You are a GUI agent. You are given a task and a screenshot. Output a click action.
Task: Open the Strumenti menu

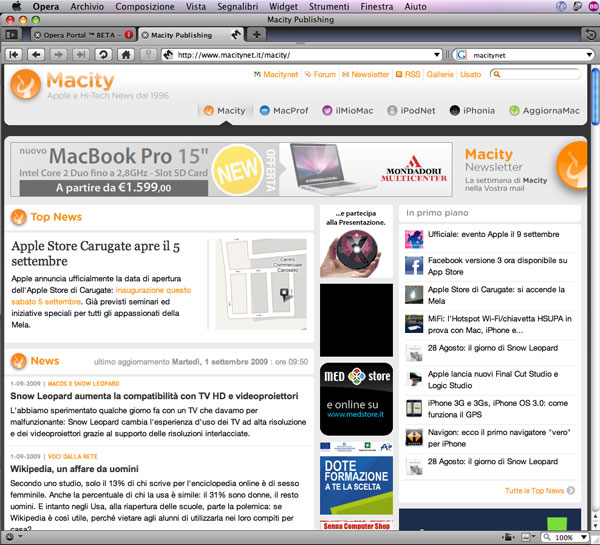tap(329, 7)
